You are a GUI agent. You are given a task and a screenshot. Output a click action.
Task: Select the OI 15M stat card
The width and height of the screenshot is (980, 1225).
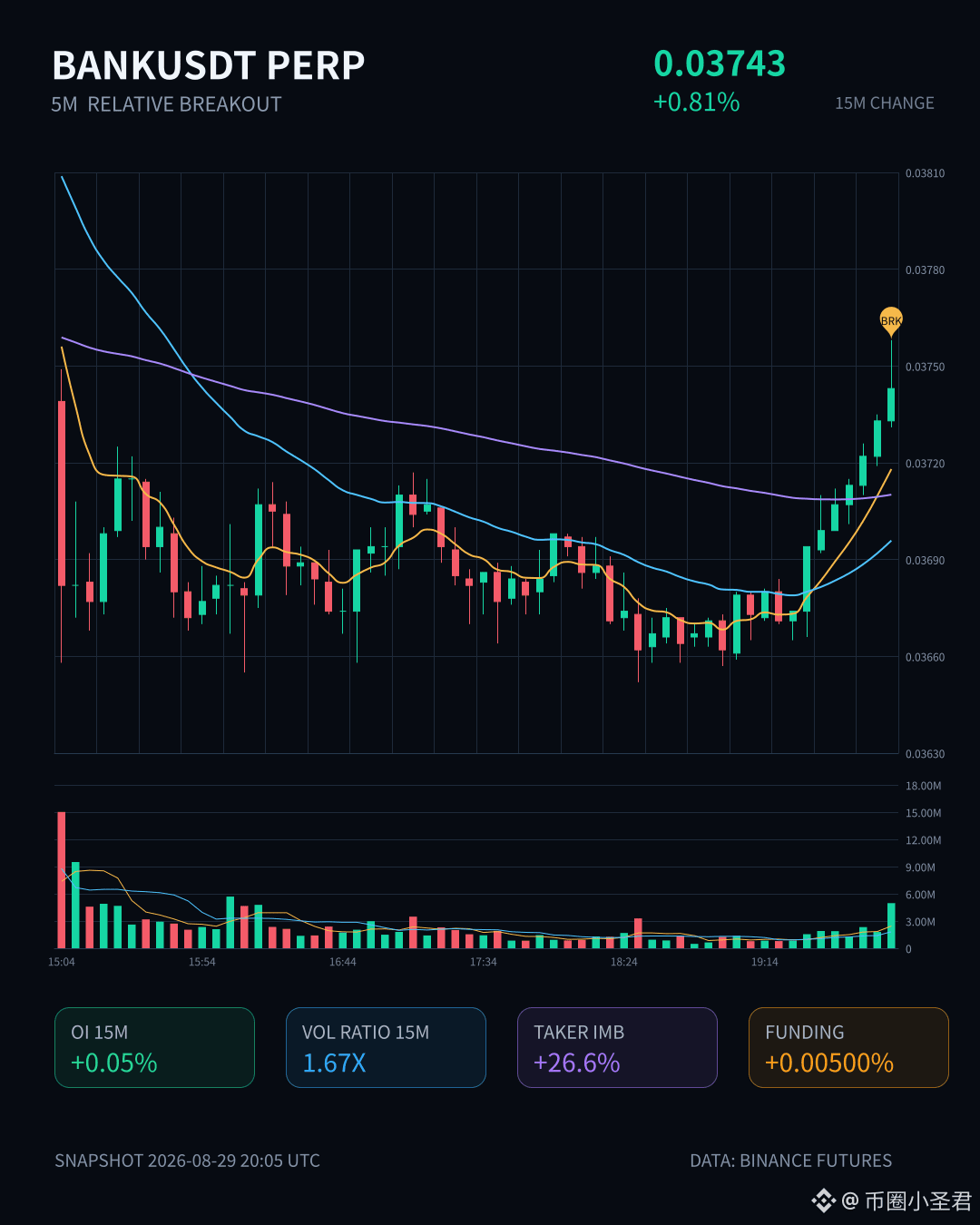click(x=154, y=1047)
